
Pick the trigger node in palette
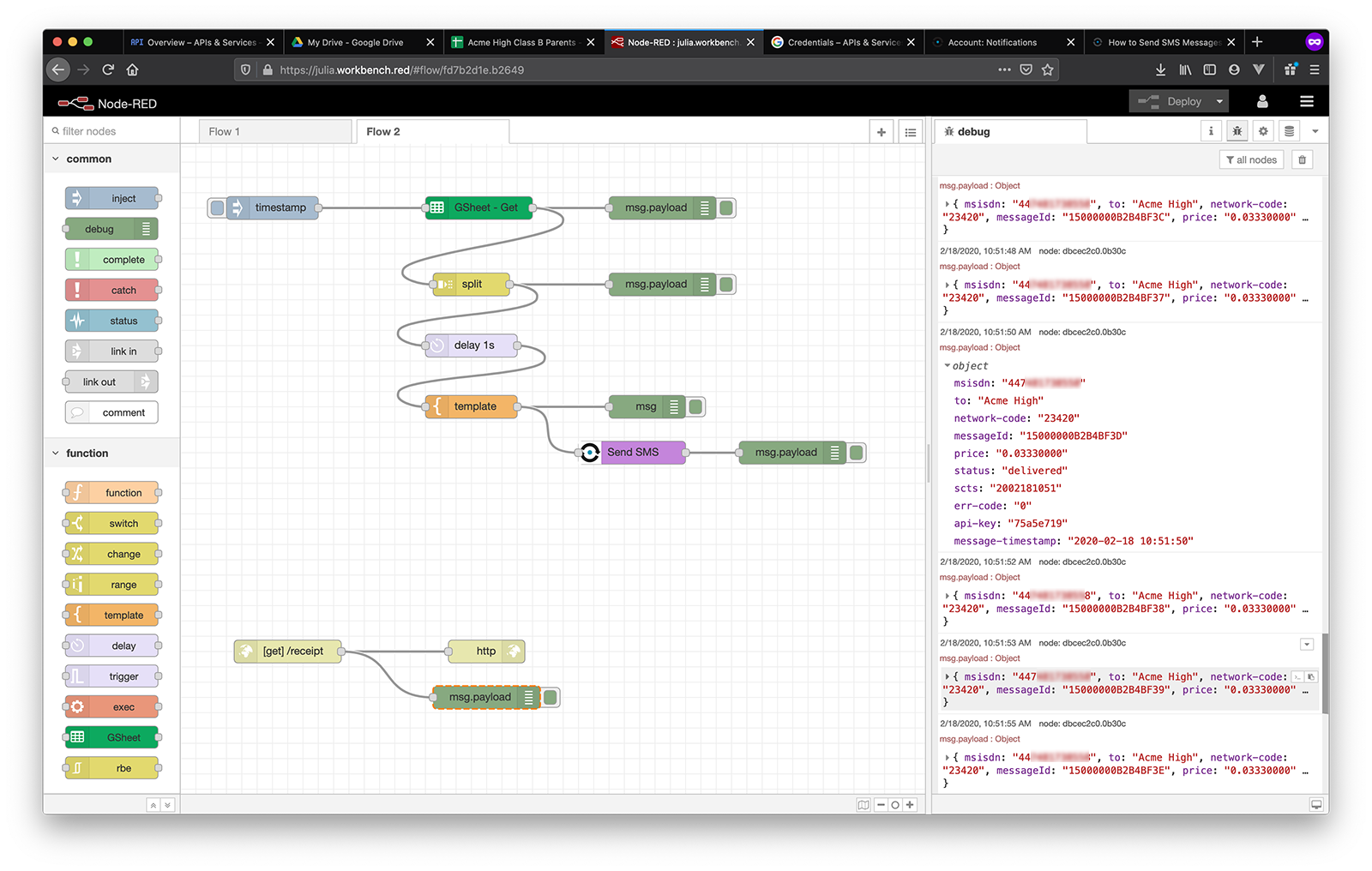pyautogui.click(x=111, y=676)
